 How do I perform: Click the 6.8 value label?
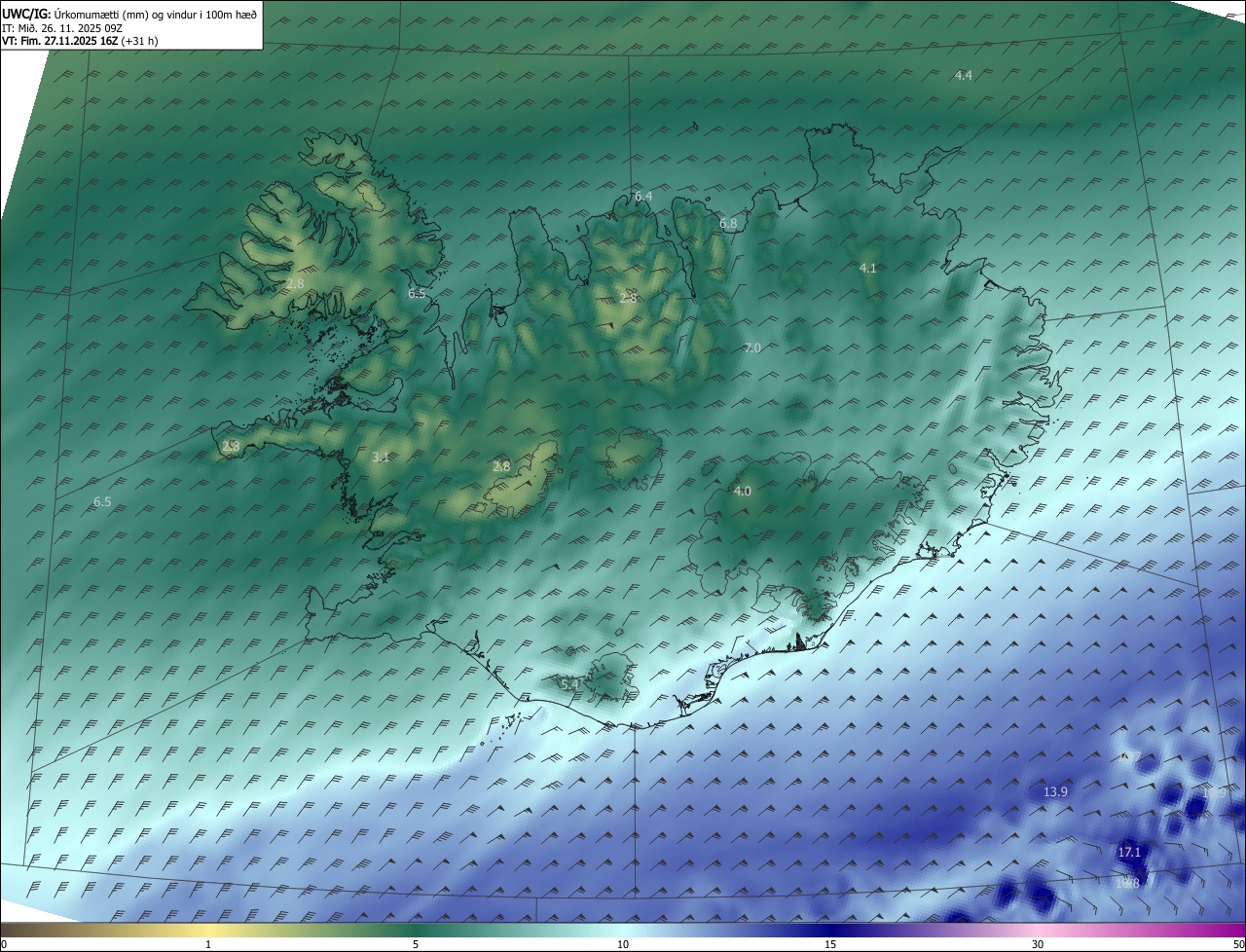coord(728,224)
